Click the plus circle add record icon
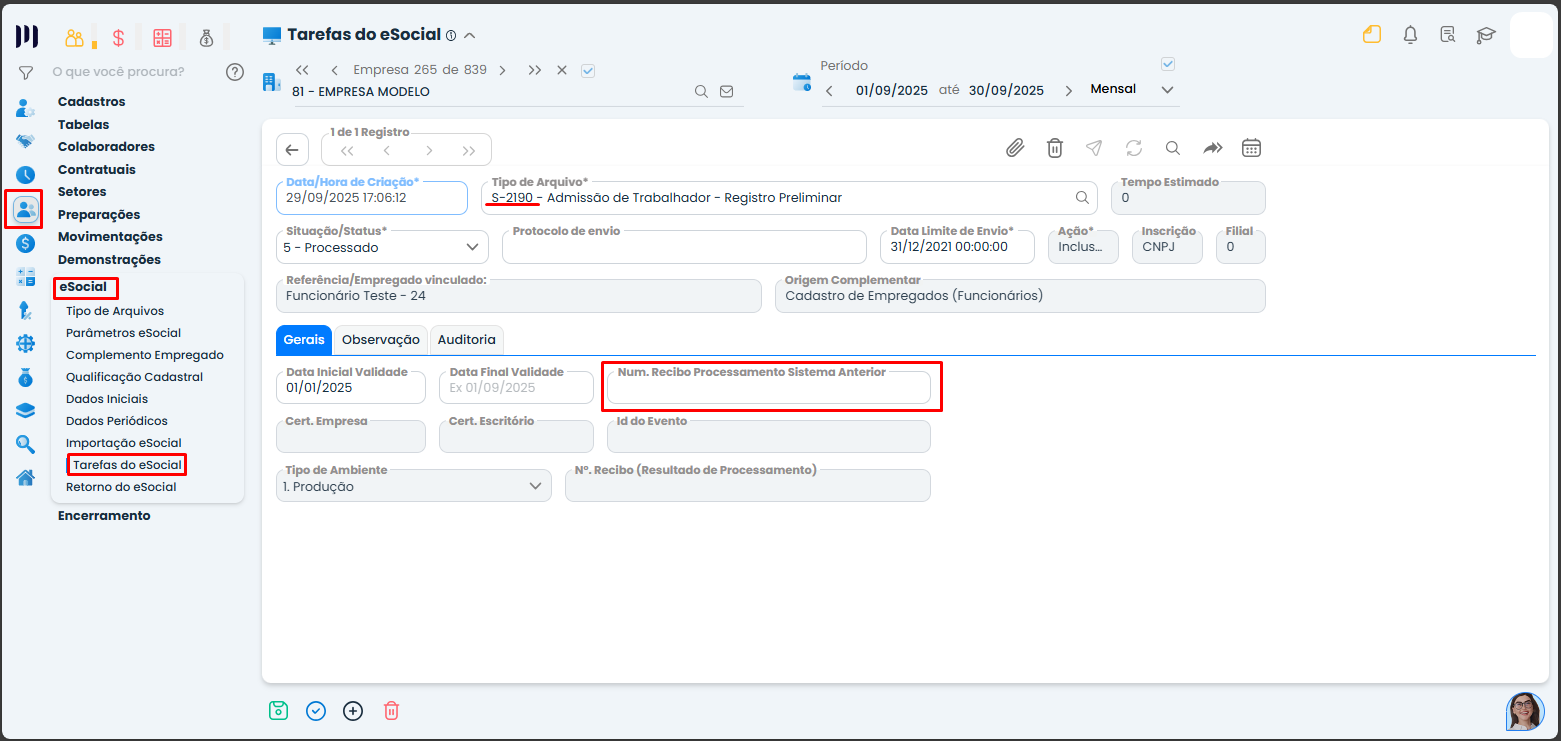1561x741 pixels. tap(352, 711)
